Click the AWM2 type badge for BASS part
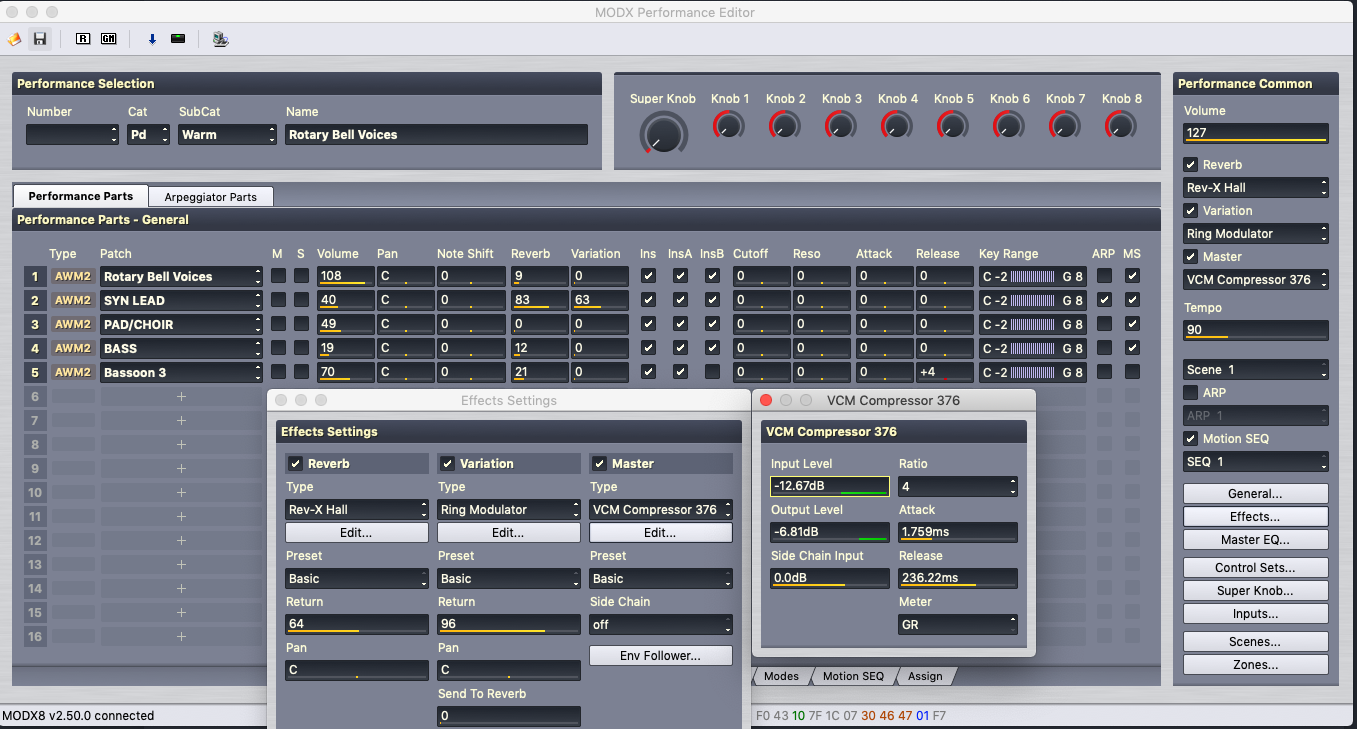1357x729 pixels. (73, 348)
